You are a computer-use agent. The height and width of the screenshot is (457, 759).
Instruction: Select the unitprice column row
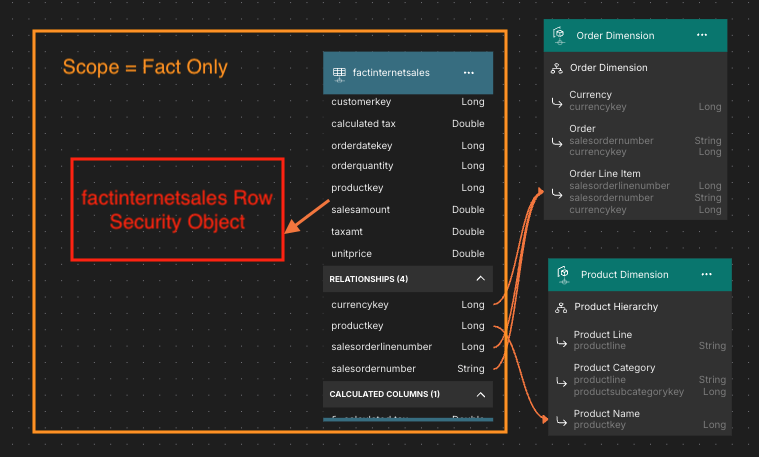pos(408,254)
